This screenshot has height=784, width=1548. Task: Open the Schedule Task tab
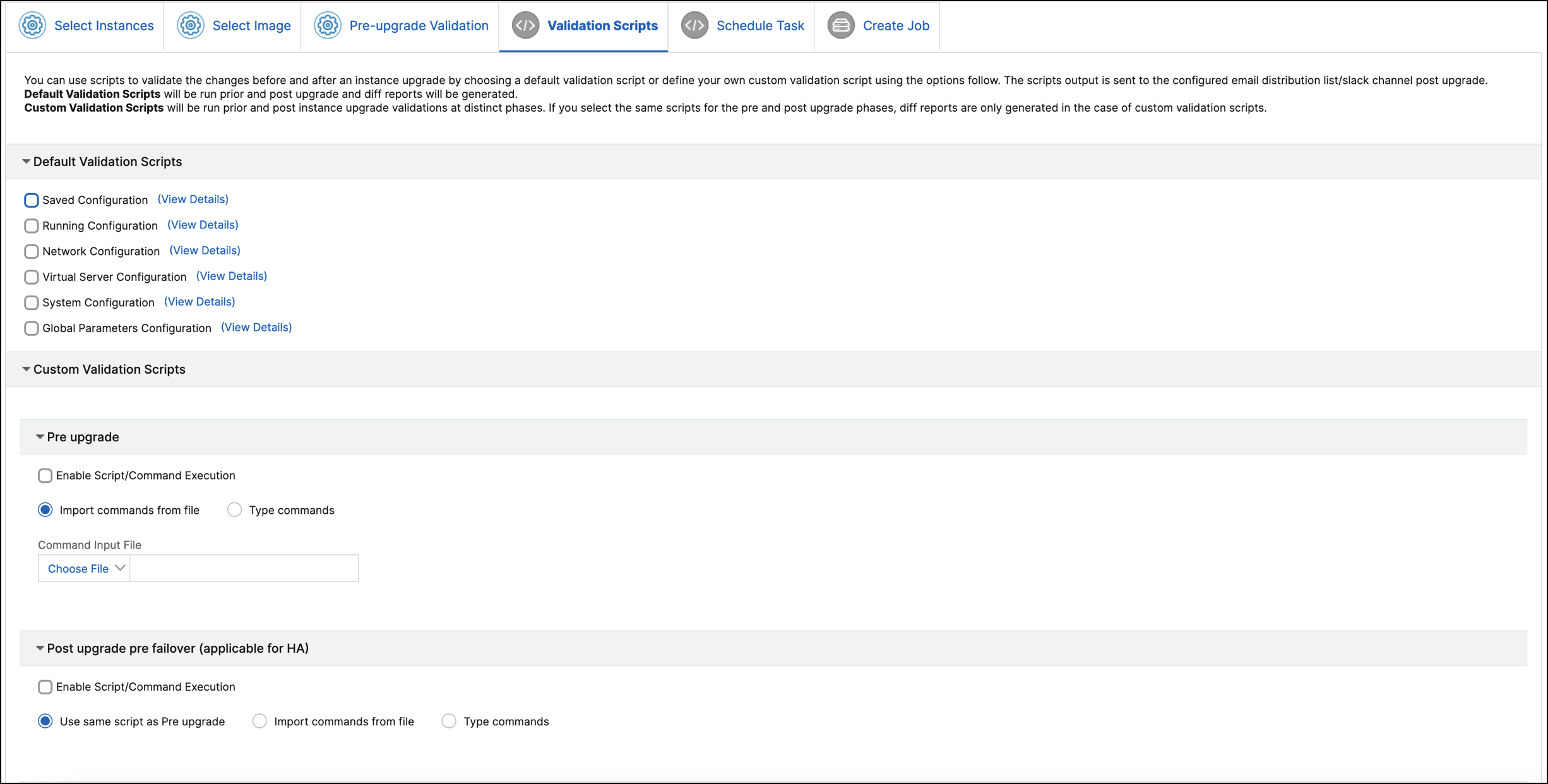741,26
